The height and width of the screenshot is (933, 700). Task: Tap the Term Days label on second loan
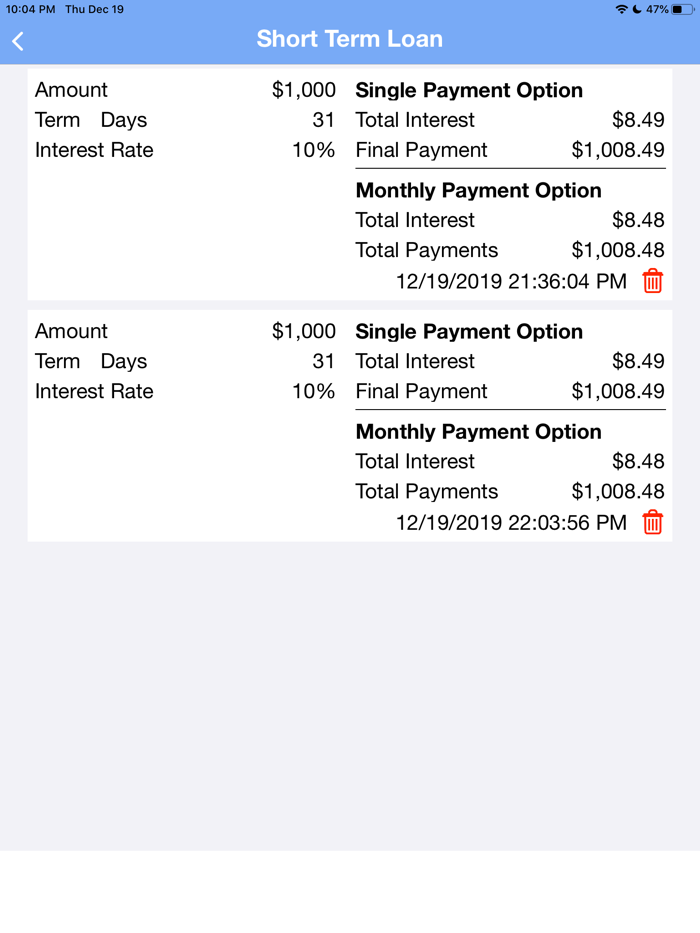click(x=90, y=361)
